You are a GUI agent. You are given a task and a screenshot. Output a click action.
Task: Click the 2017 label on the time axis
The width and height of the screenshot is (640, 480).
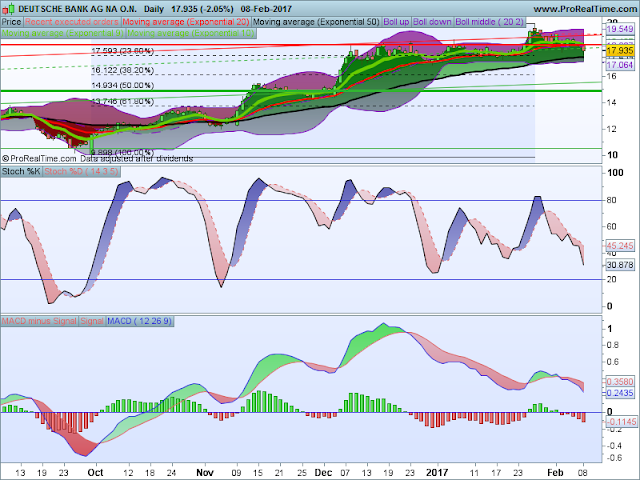point(437,472)
